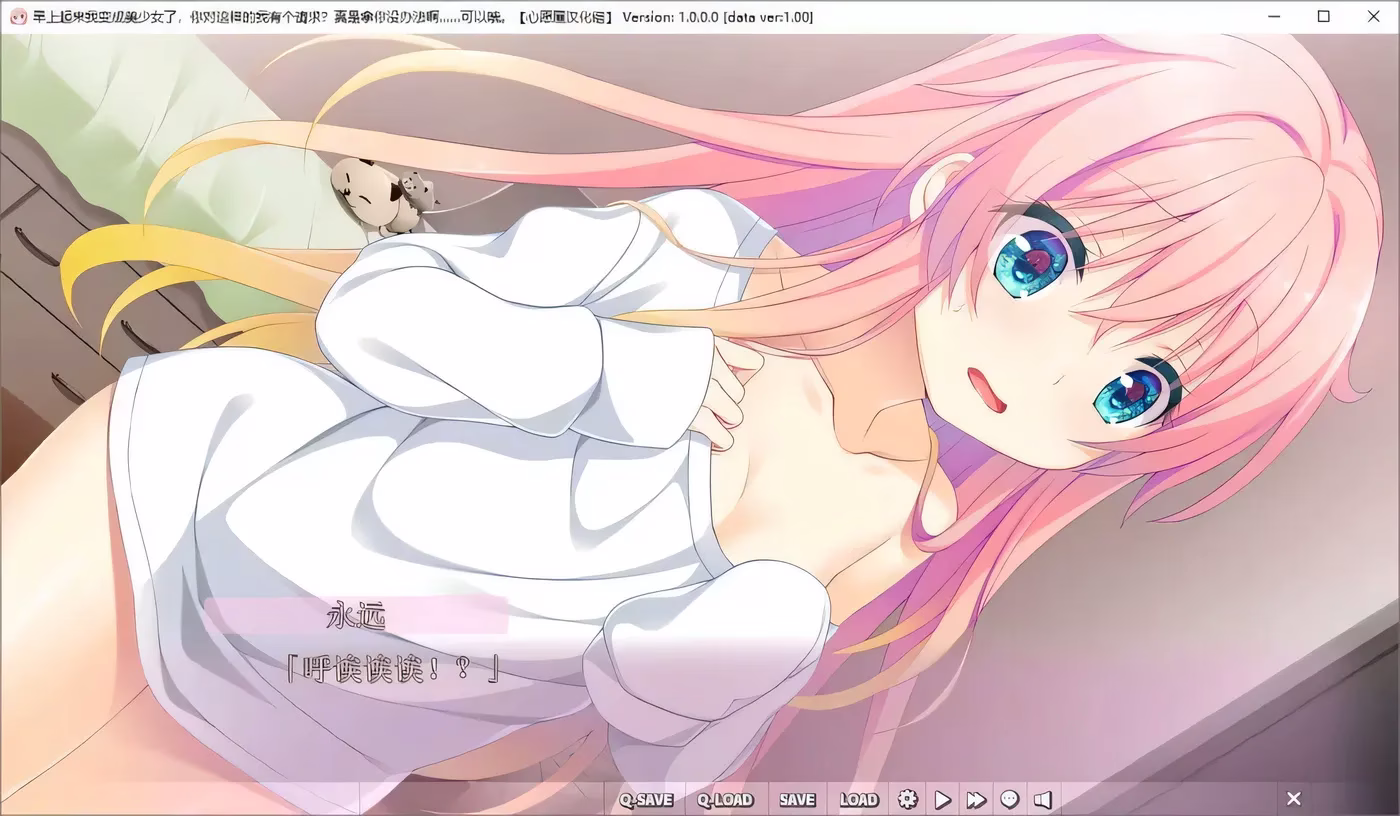
Task: Open the SAVE menu
Action: (797, 799)
